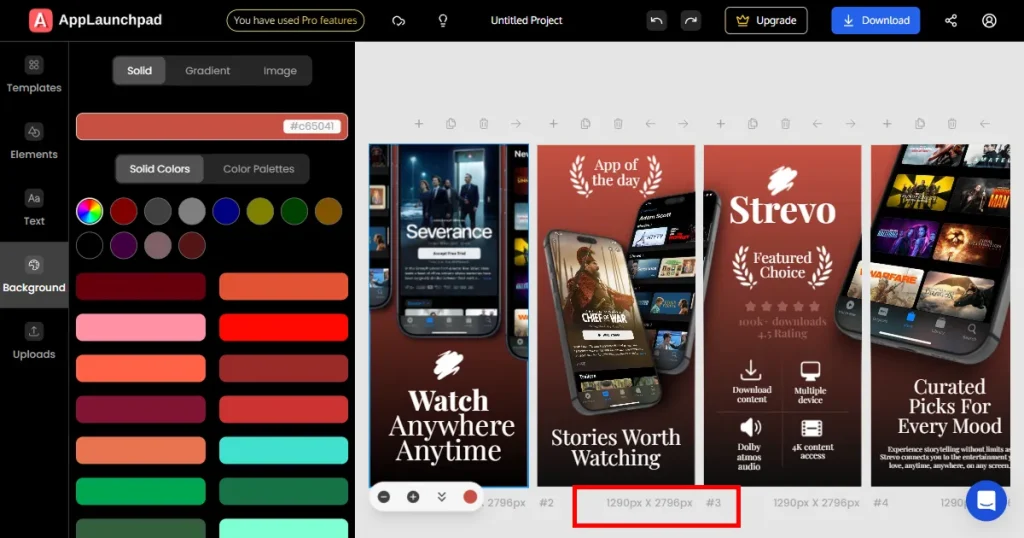Open the Text sidebar panel
Viewport: 1024px width, 538px height.
tap(34, 208)
